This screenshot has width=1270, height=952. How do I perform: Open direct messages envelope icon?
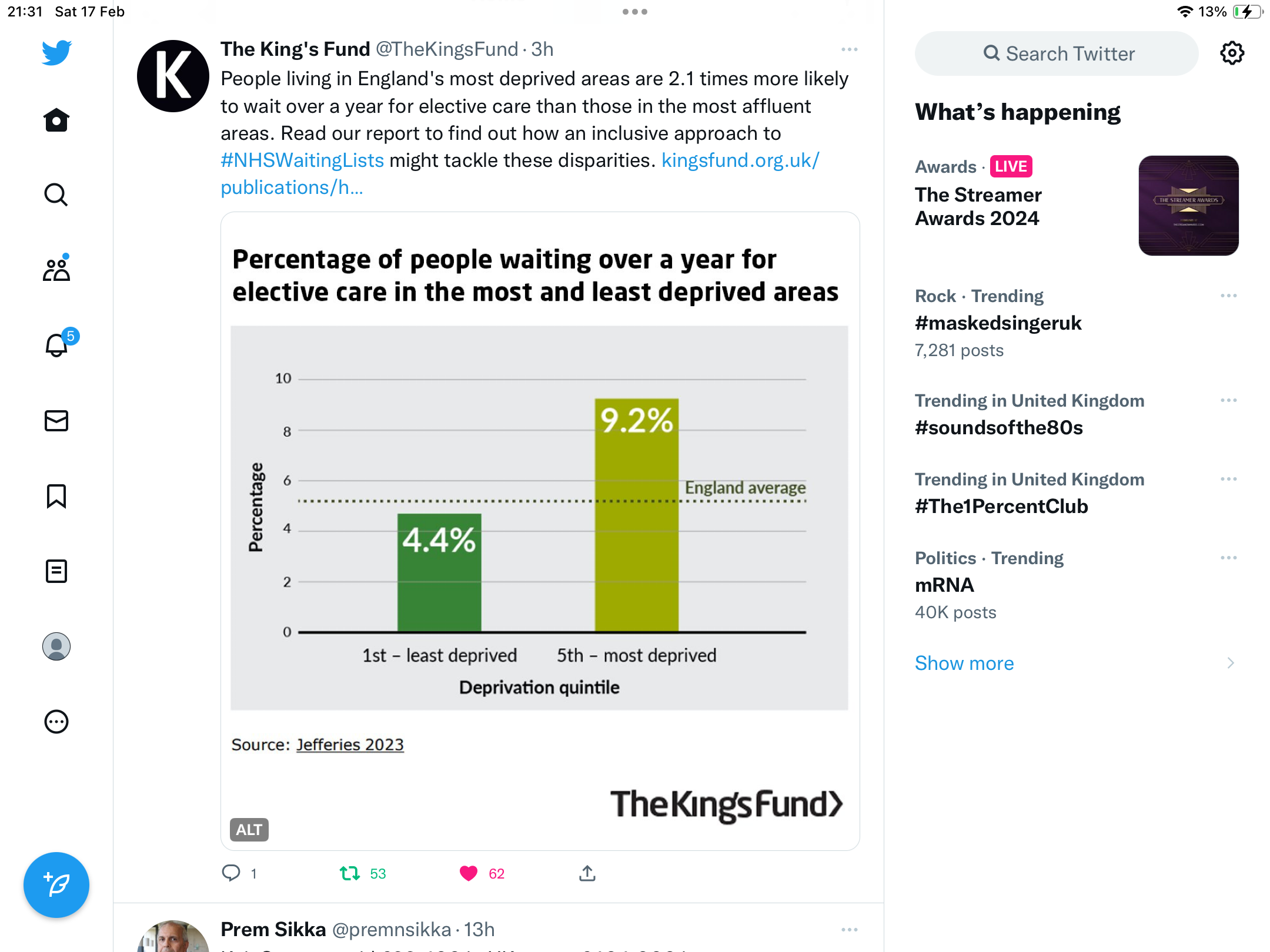click(x=56, y=421)
